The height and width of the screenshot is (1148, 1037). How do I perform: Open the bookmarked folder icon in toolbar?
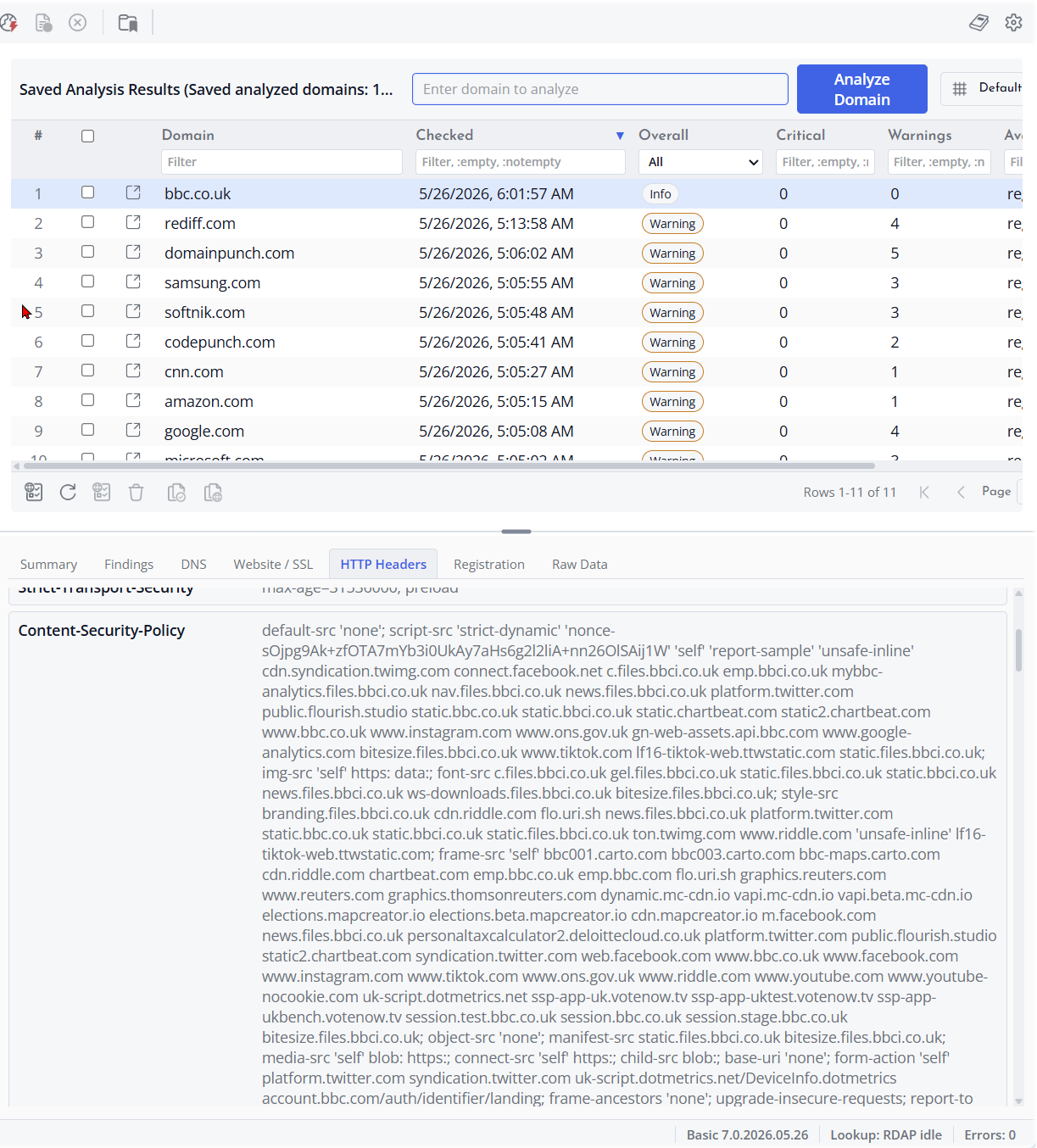coord(128,23)
